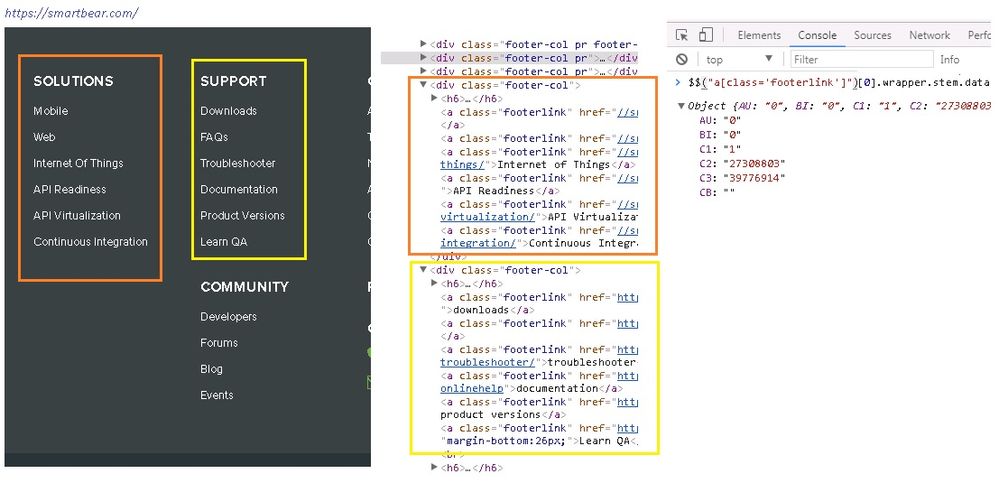999x494 pixels.
Task: Open the Developers community link
Action: [x=228, y=317]
